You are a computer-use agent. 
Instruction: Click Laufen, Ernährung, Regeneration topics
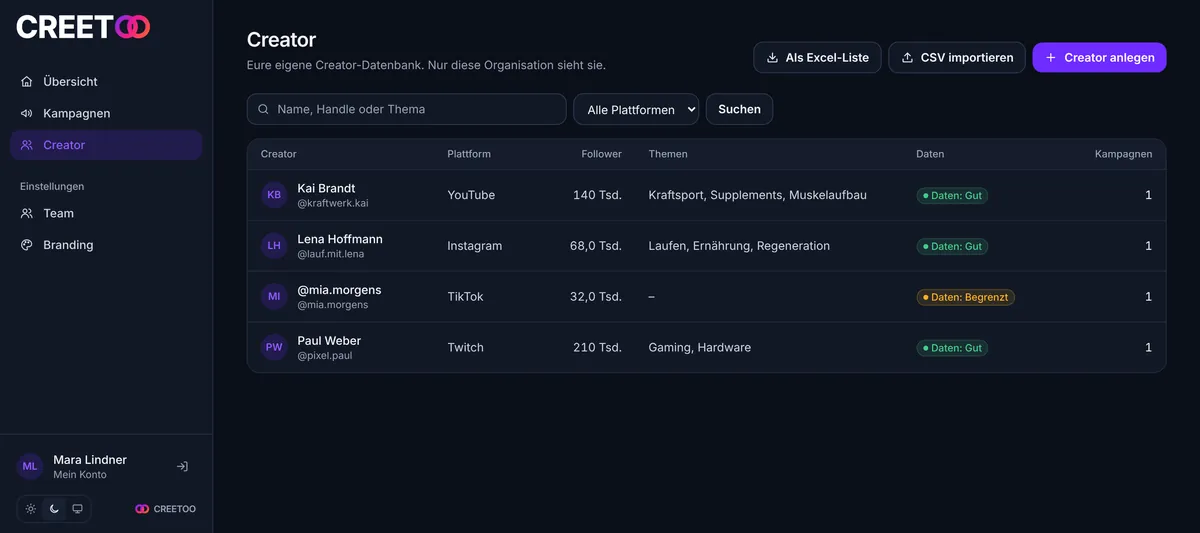click(739, 247)
